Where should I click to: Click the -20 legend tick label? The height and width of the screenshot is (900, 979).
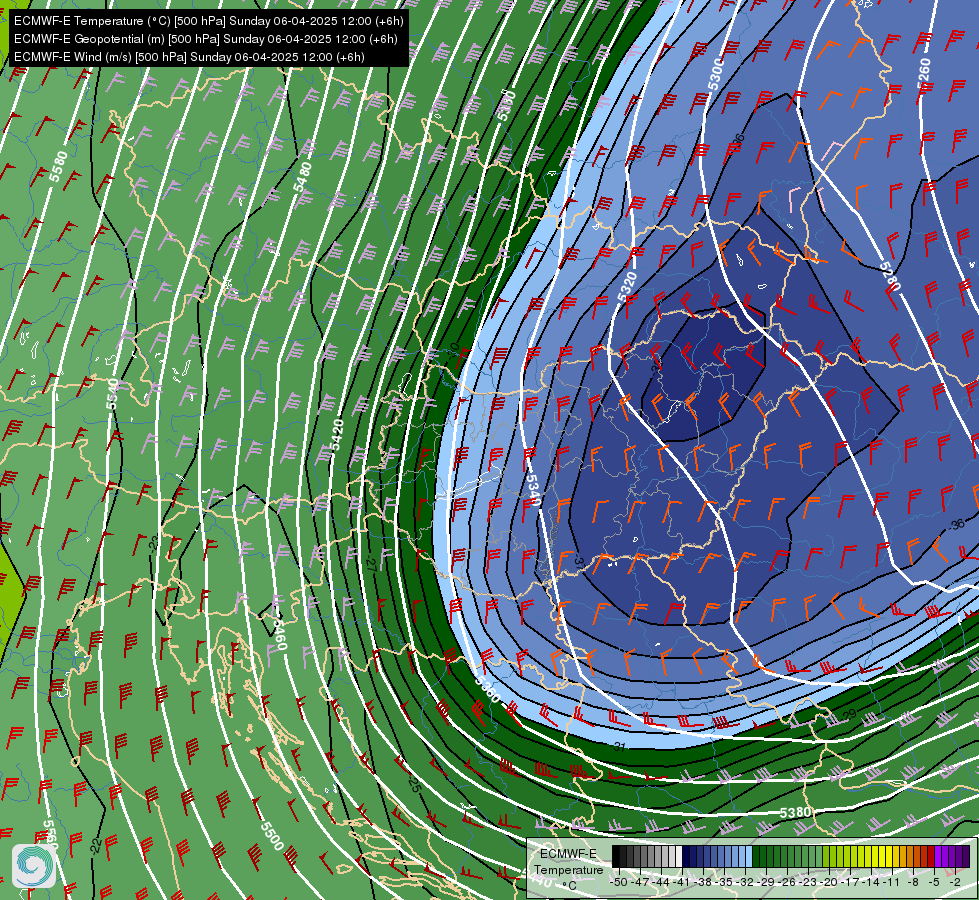click(x=829, y=882)
